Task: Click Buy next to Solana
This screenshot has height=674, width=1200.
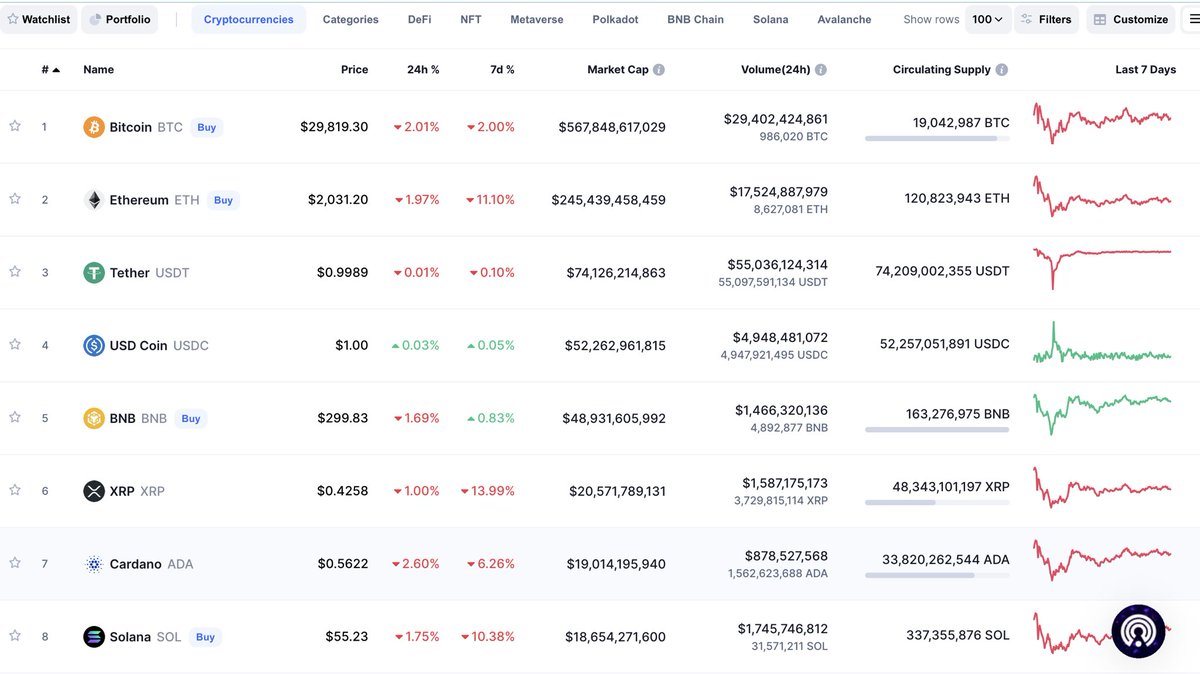Action: click(x=205, y=637)
